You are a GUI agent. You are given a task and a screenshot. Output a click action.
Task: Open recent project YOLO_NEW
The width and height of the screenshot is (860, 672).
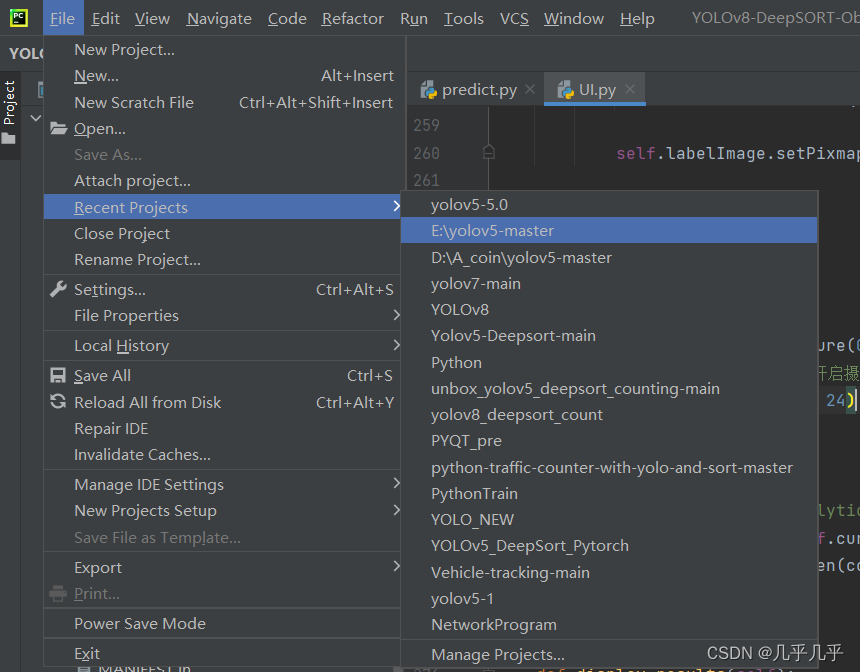click(609, 519)
